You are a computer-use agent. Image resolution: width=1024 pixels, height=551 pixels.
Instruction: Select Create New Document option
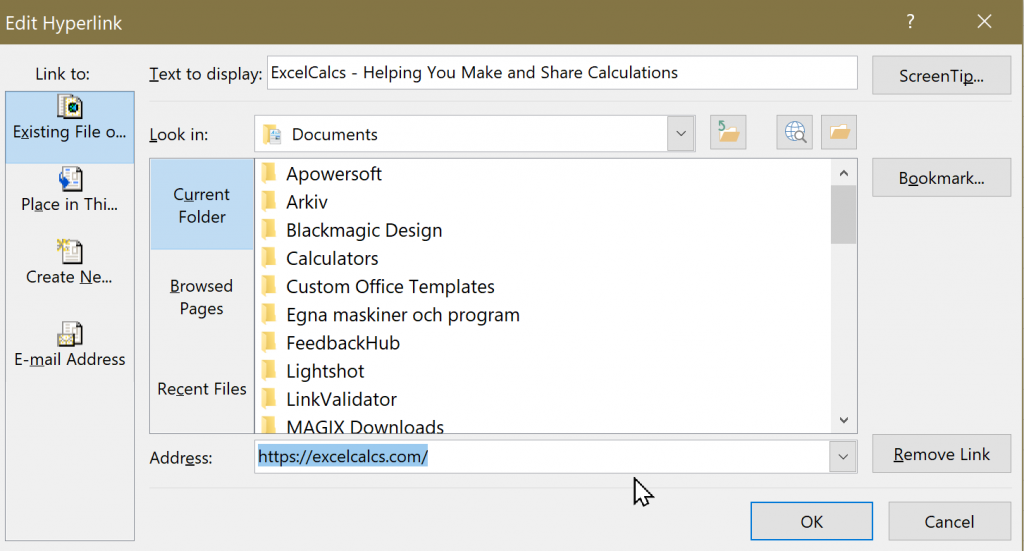click(x=70, y=262)
